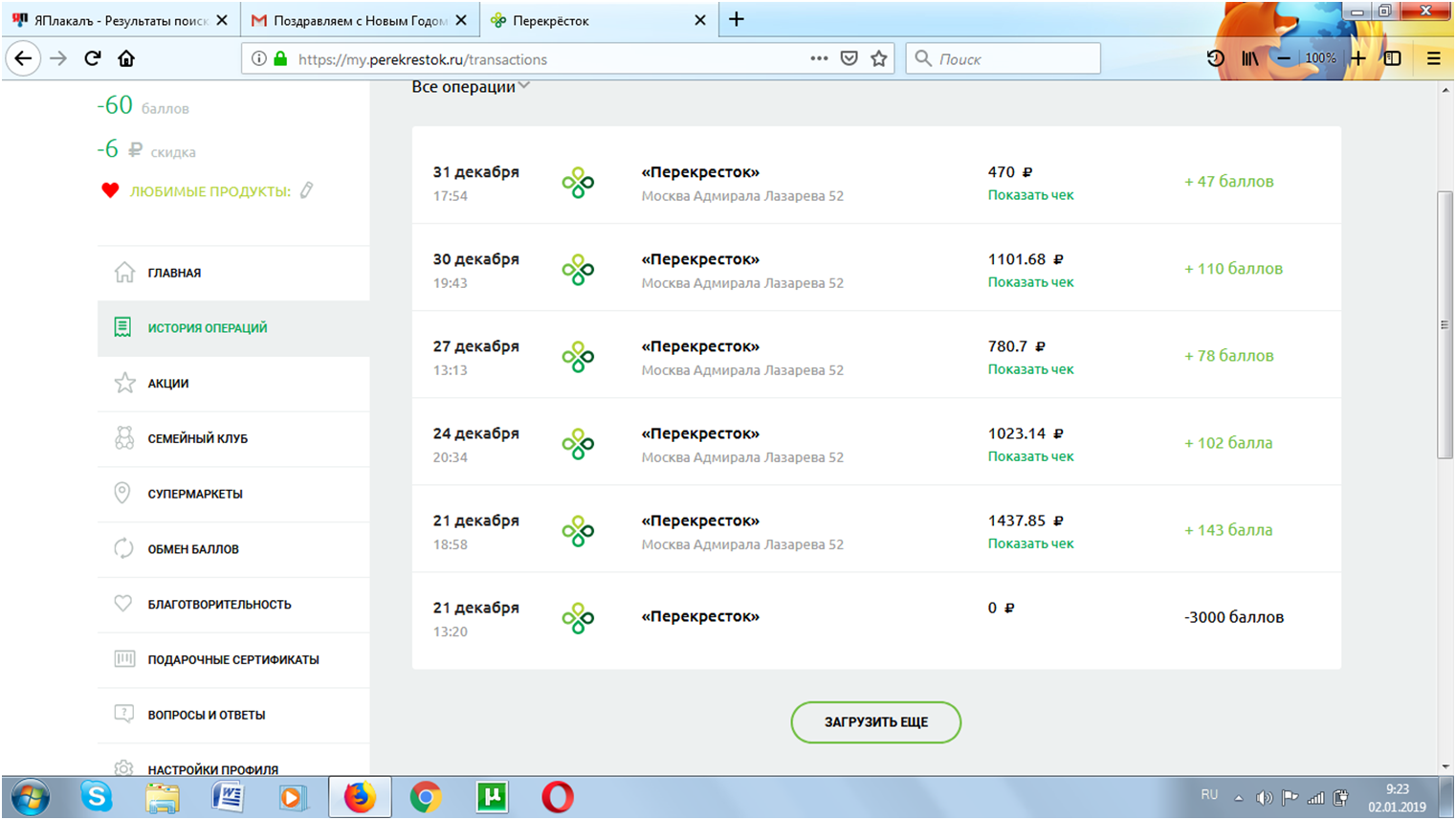
Task: Show receipt for 1437.85 ₽ purchase
Action: click(1031, 543)
